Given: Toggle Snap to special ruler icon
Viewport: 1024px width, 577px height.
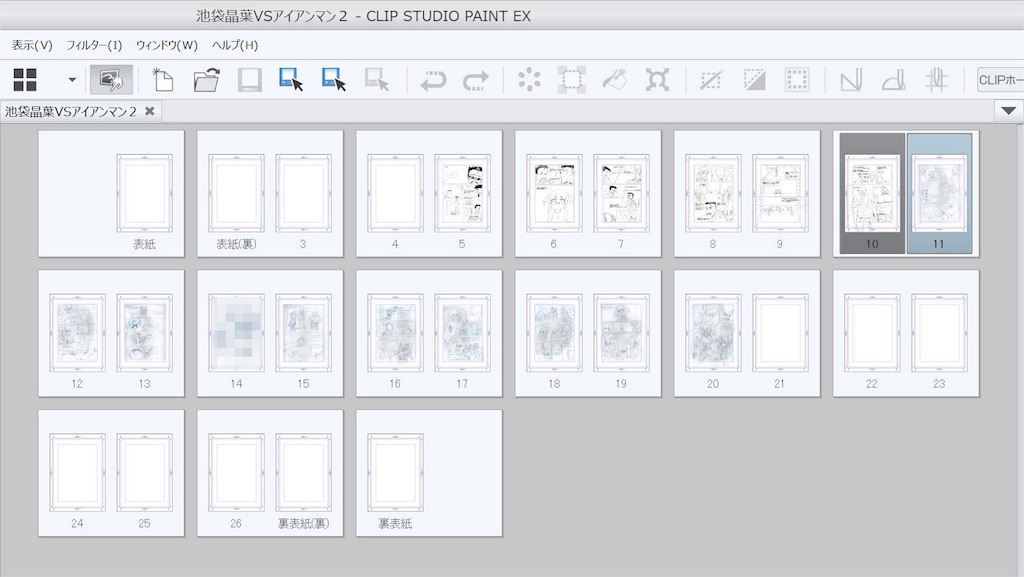Looking at the screenshot, I should 893,80.
